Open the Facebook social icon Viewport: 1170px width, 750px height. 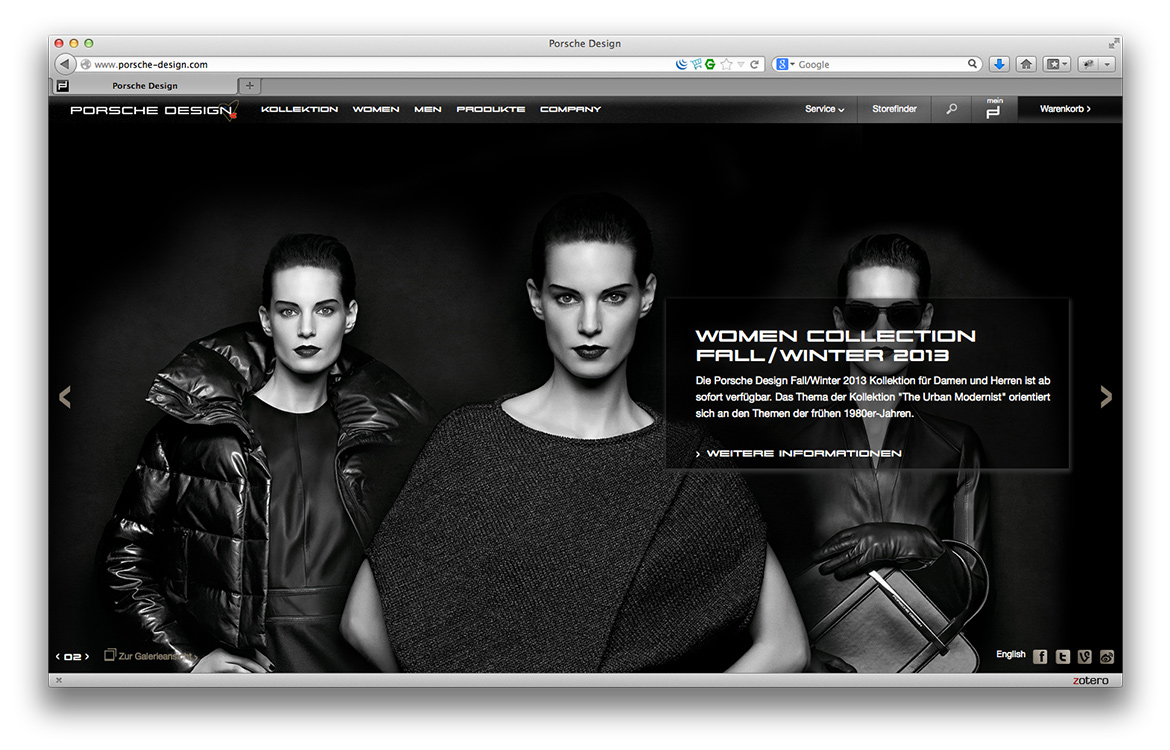(x=1040, y=657)
